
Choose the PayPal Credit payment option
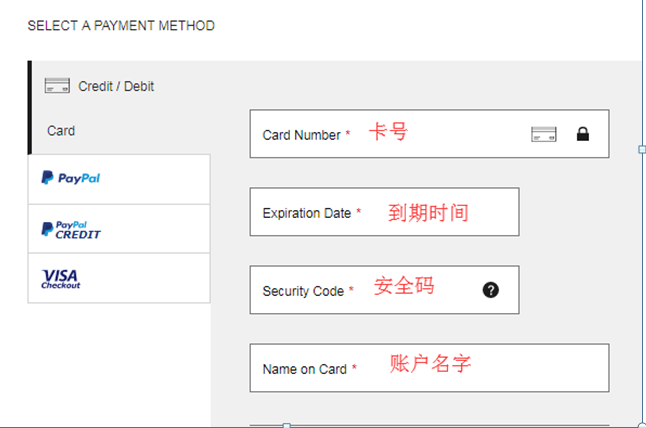[71, 229]
